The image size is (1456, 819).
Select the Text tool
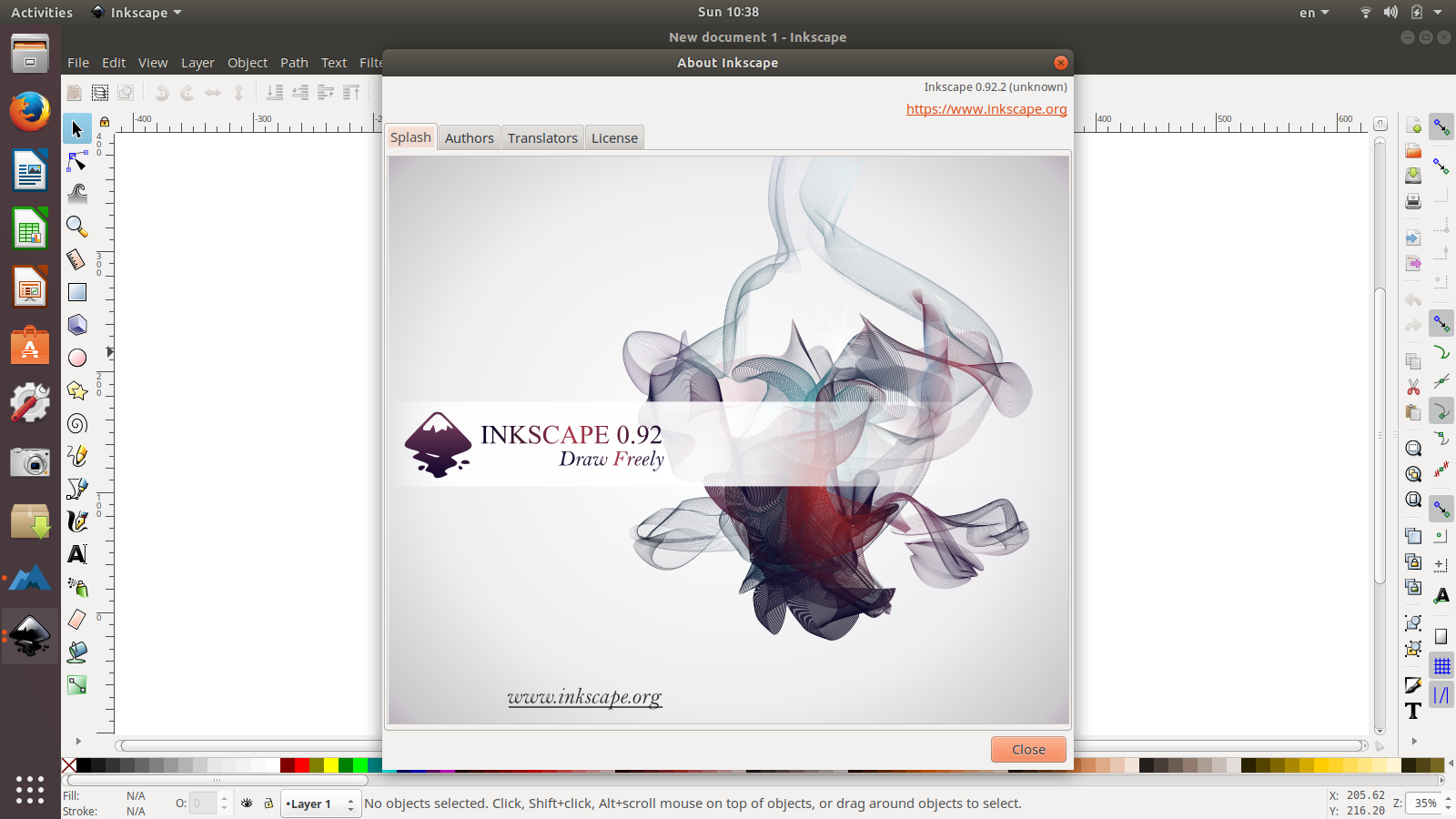77,553
